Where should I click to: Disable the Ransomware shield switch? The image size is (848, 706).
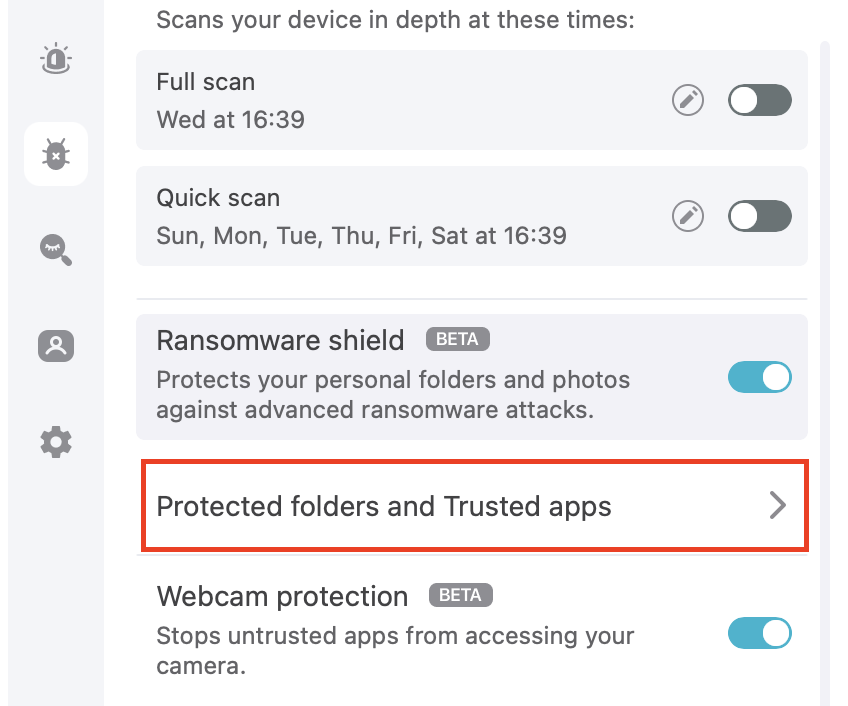click(x=760, y=377)
